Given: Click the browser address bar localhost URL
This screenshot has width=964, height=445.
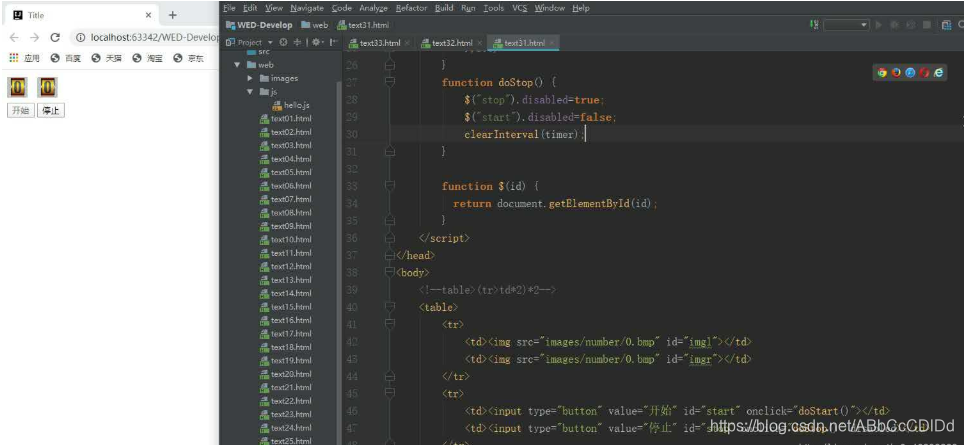Looking at the screenshot, I should coord(154,37).
